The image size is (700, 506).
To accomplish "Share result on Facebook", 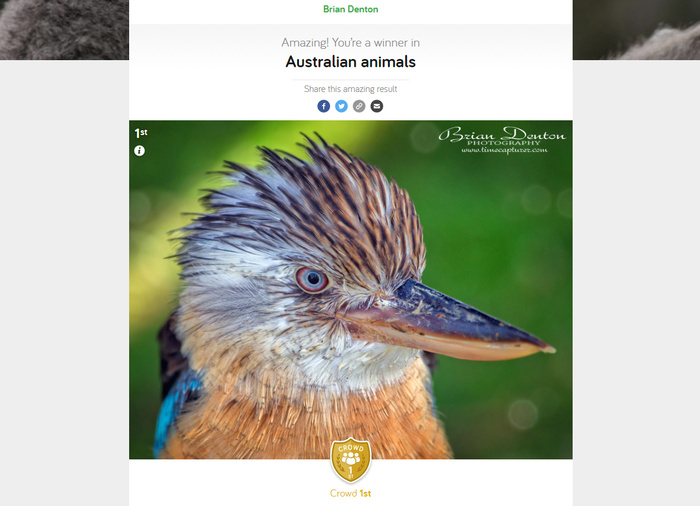I will coord(324,106).
